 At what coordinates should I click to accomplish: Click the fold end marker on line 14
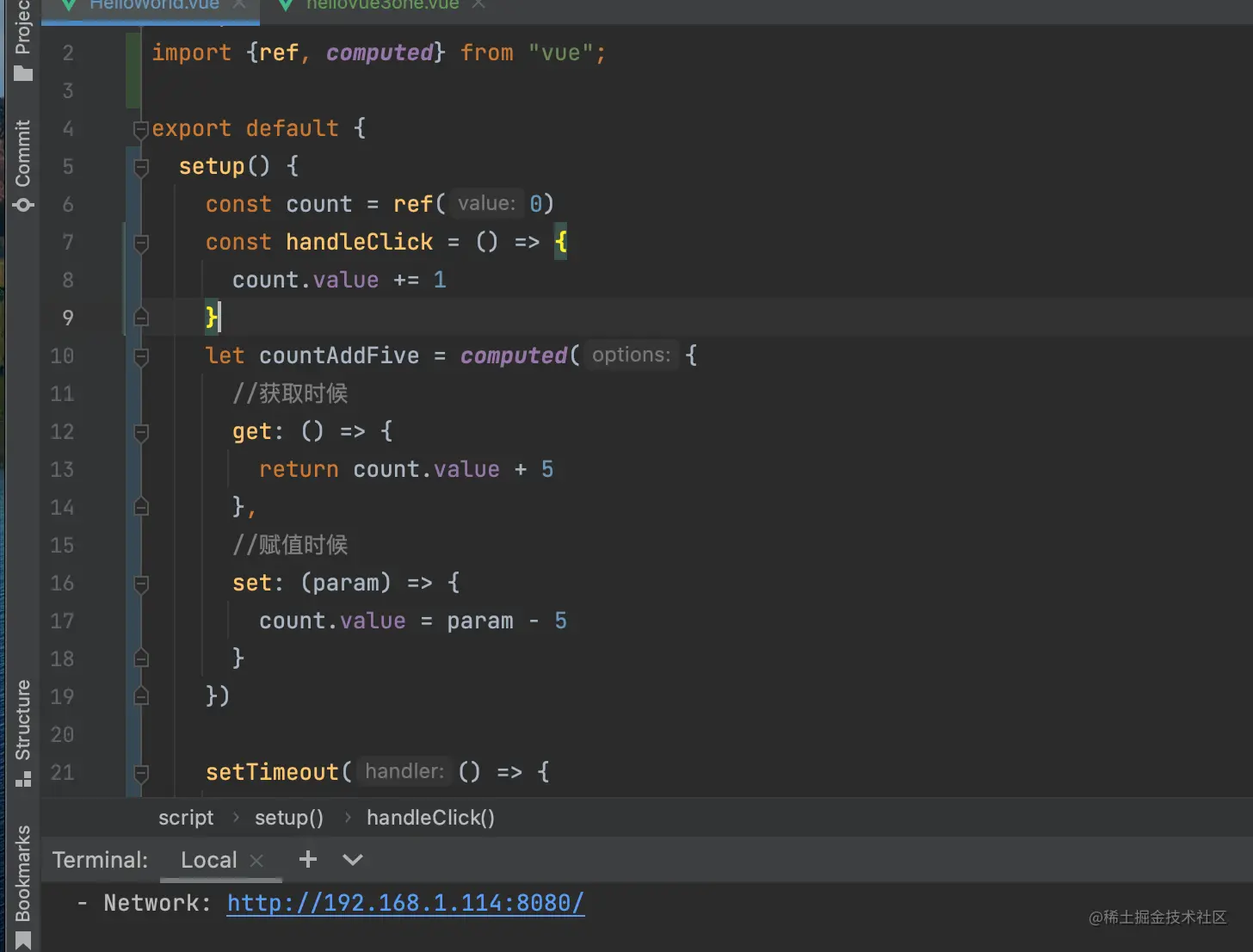141,508
